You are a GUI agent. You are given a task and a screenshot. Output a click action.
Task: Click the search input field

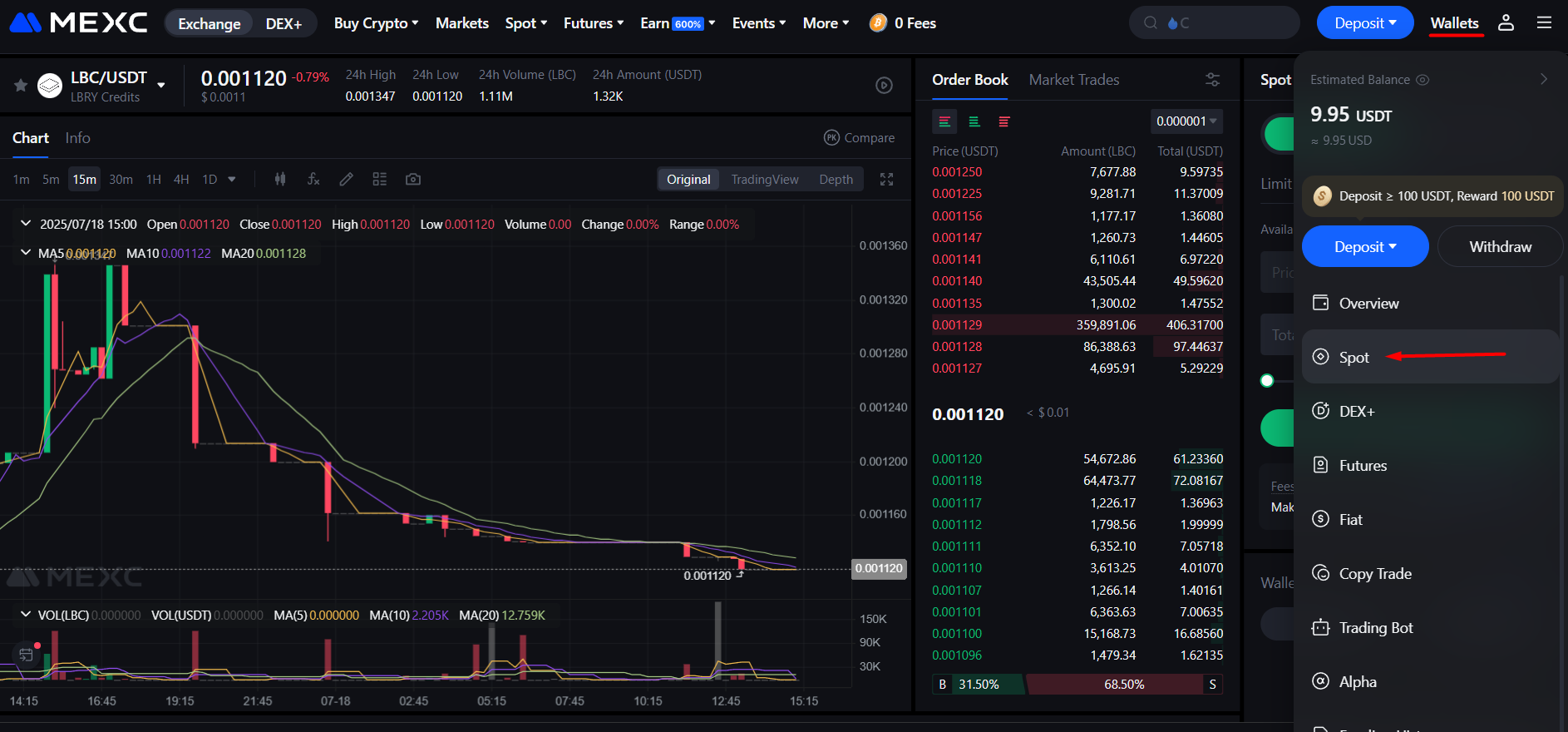point(1214,23)
